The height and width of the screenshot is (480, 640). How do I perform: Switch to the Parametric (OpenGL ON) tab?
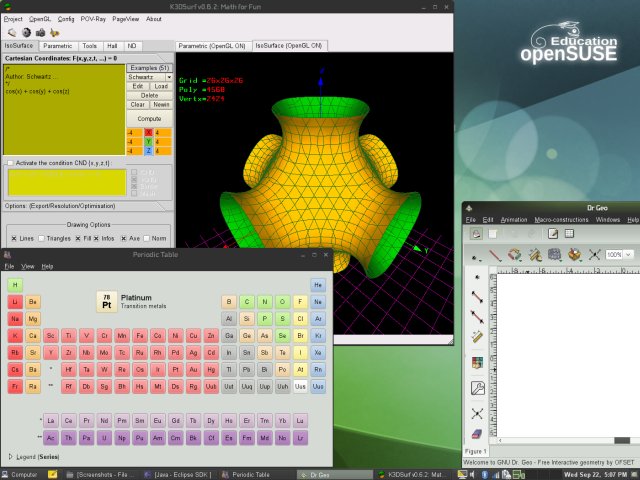pos(212,46)
